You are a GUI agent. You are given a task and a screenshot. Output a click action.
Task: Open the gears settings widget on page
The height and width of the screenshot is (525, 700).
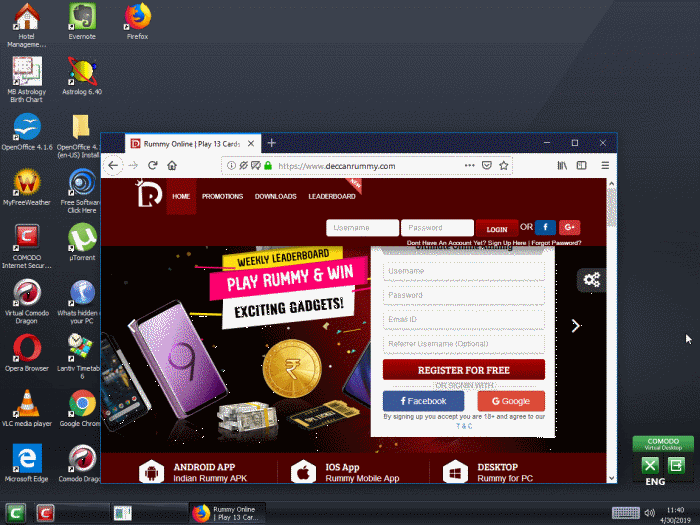tap(592, 280)
